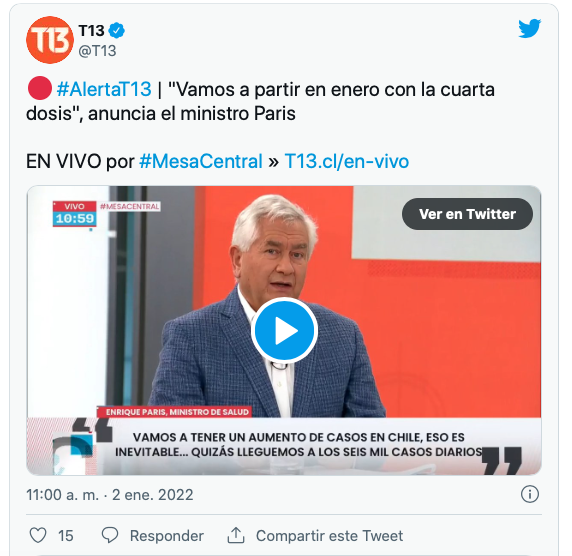Image resolution: width=572 pixels, height=556 pixels.
Task: Click the T13 account display name
Action: pos(92,31)
